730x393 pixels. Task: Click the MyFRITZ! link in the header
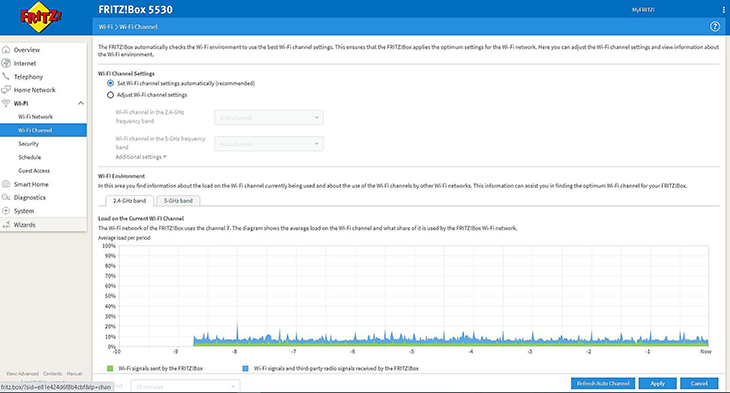tap(643, 10)
